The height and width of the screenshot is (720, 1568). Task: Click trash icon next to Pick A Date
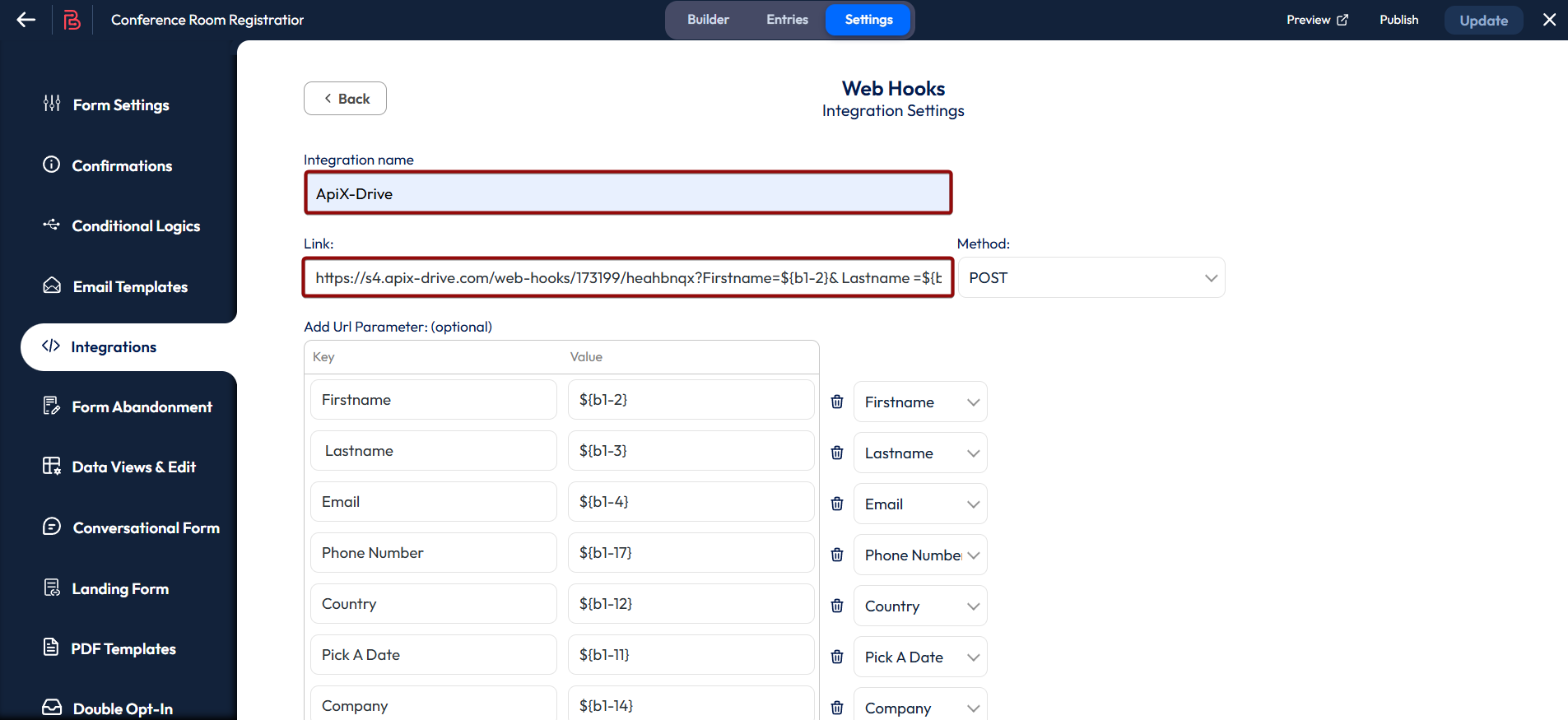coord(837,657)
